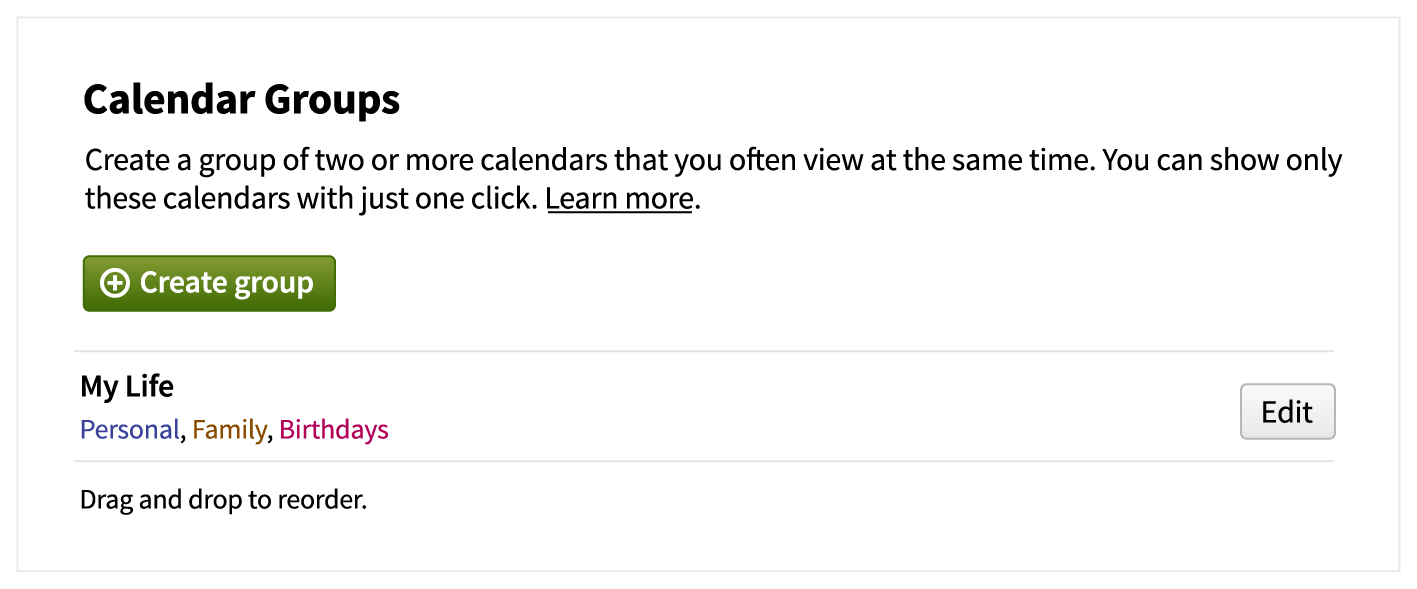Viewport: 1417px width, 589px height.
Task: Open the Birthdays calendar link
Action: (x=334, y=430)
